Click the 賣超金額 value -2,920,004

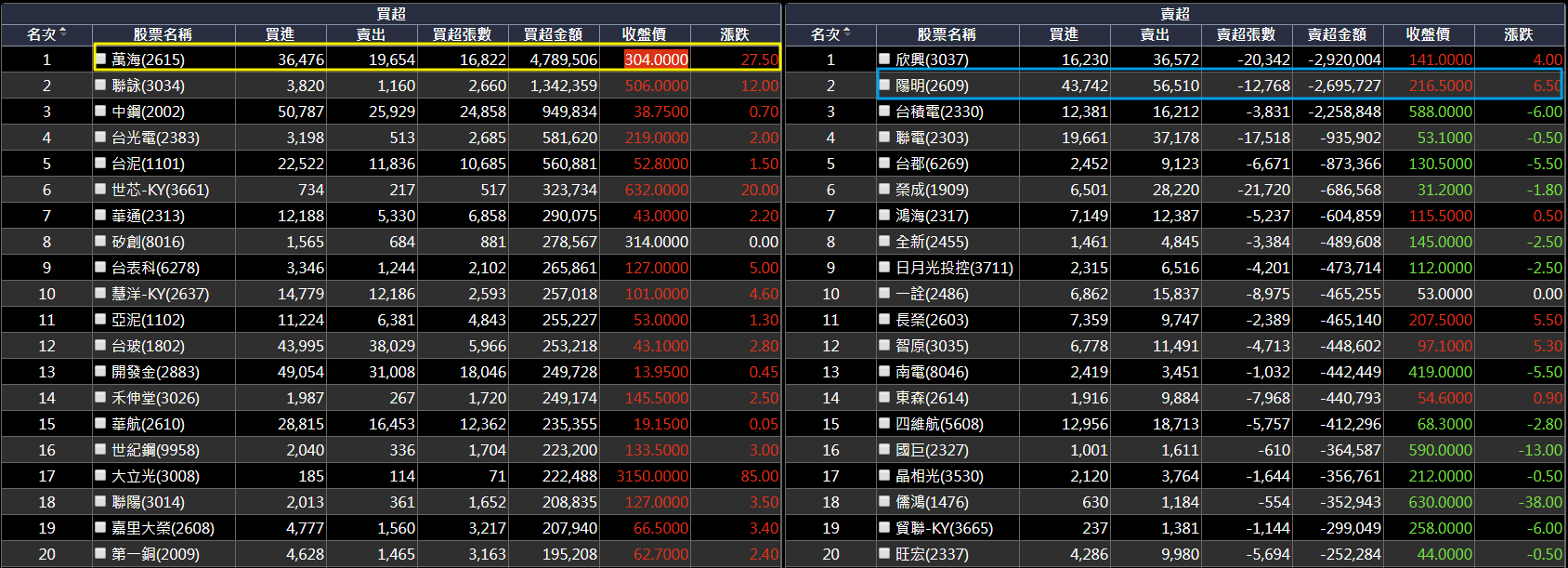[x=1344, y=59]
